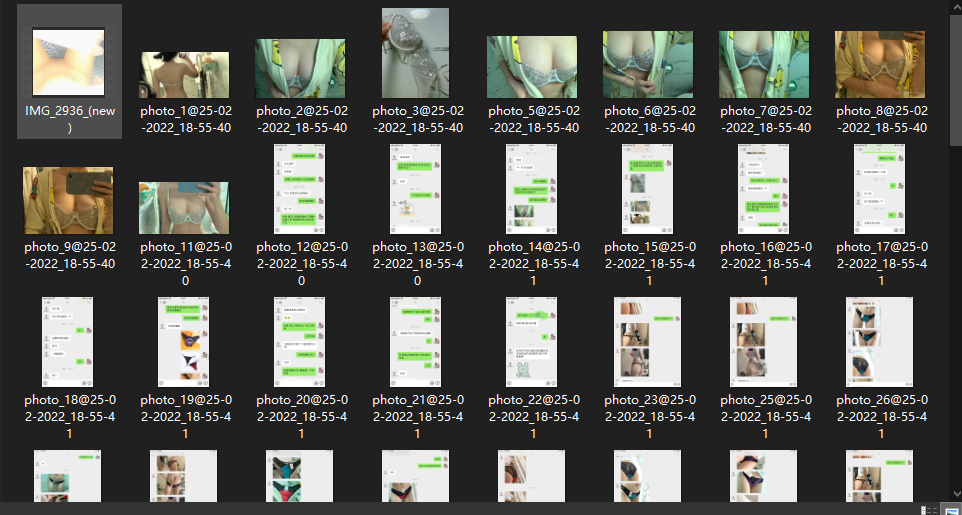Switch to large icons view in status bar
This screenshot has height=515, width=962.
coord(952,510)
